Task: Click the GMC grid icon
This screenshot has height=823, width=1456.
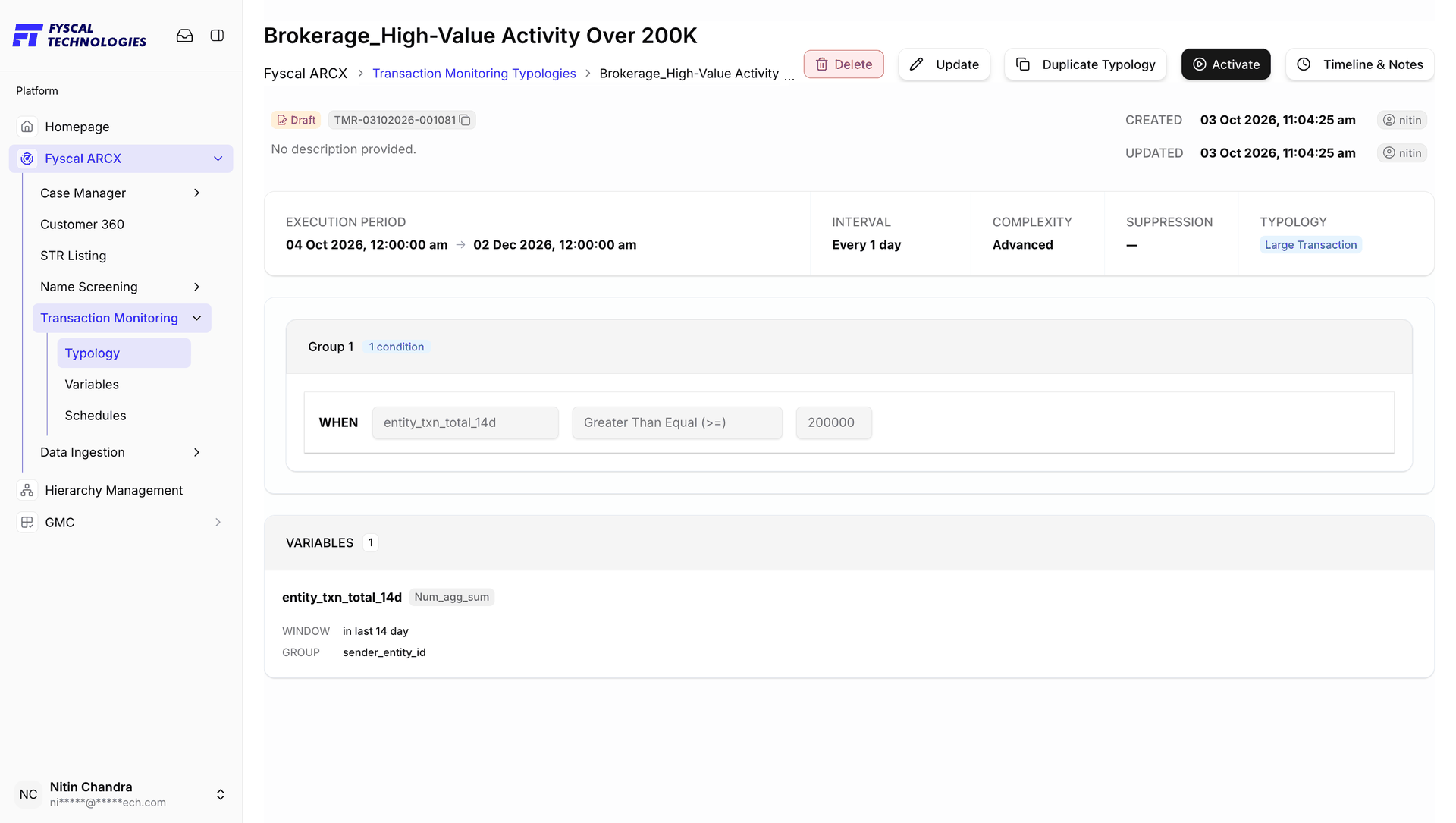Action: click(27, 522)
